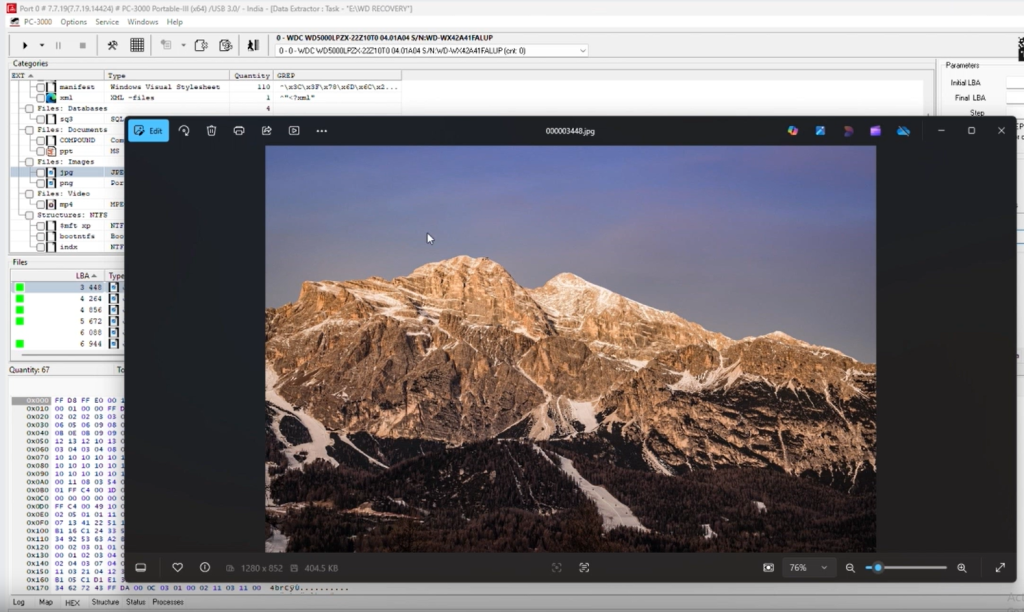The width and height of the screenshot is (1024, 612).
Task: Delete the photo with the trash icon
Action: click(211, 130)
